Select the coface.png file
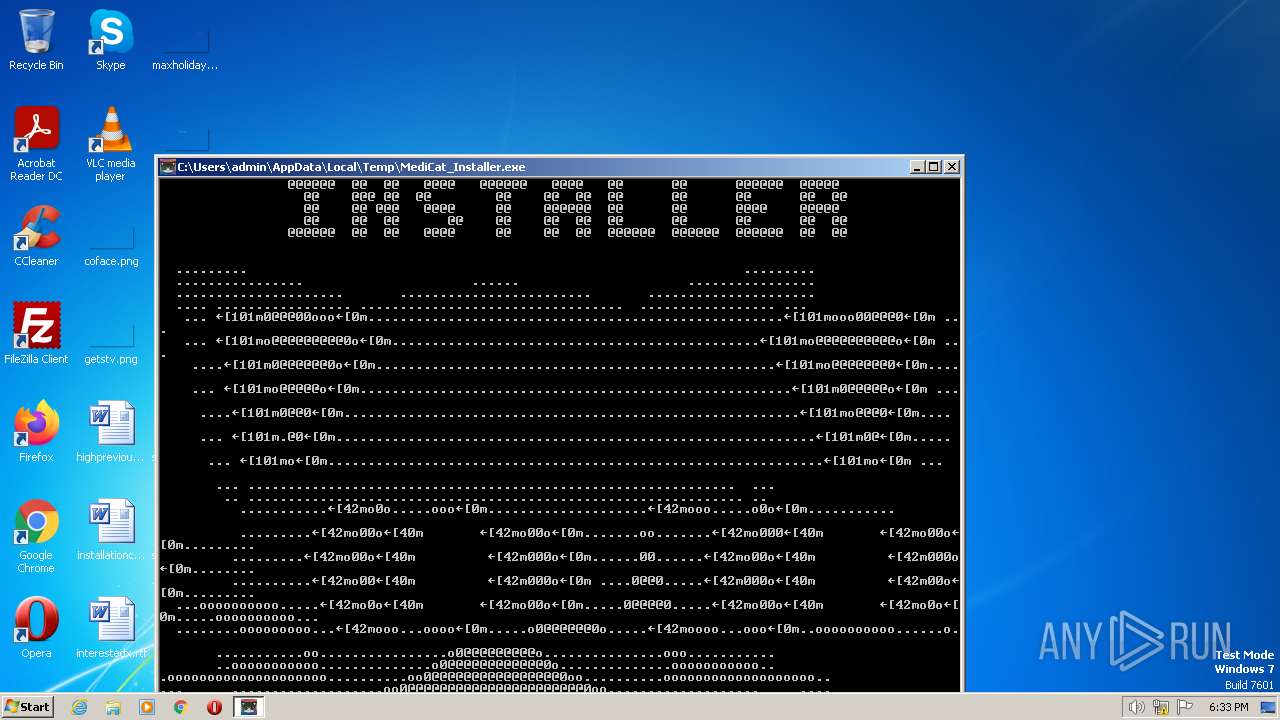The image size is (1280, 720). tap(111, 242)
